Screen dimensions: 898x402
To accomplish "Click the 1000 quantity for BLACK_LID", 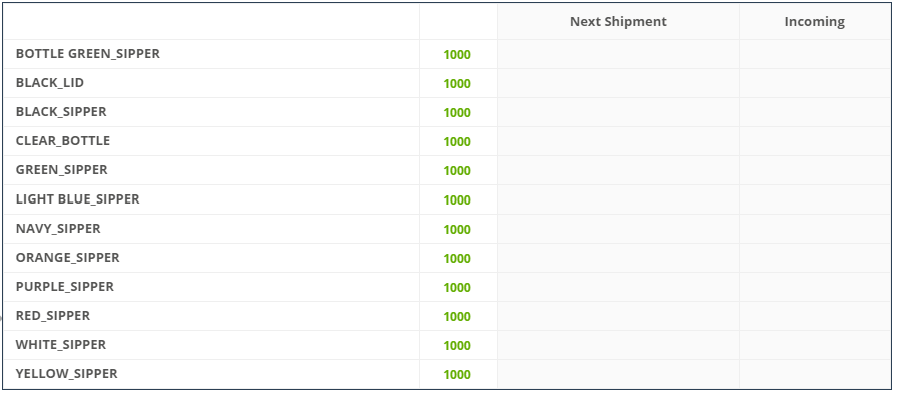I will (457, 84).
